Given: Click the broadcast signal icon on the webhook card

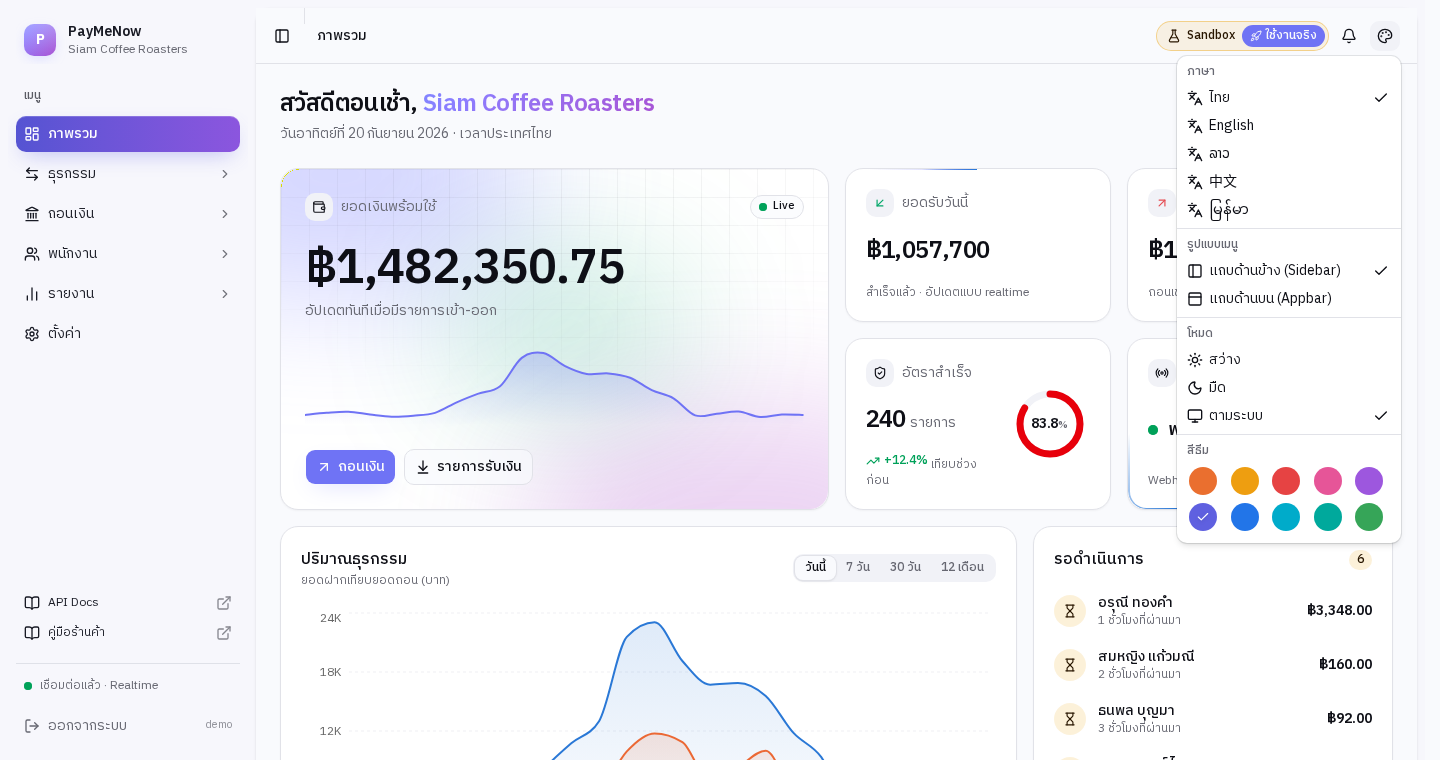Looking at the screenshot, I should coord(1161,373).
